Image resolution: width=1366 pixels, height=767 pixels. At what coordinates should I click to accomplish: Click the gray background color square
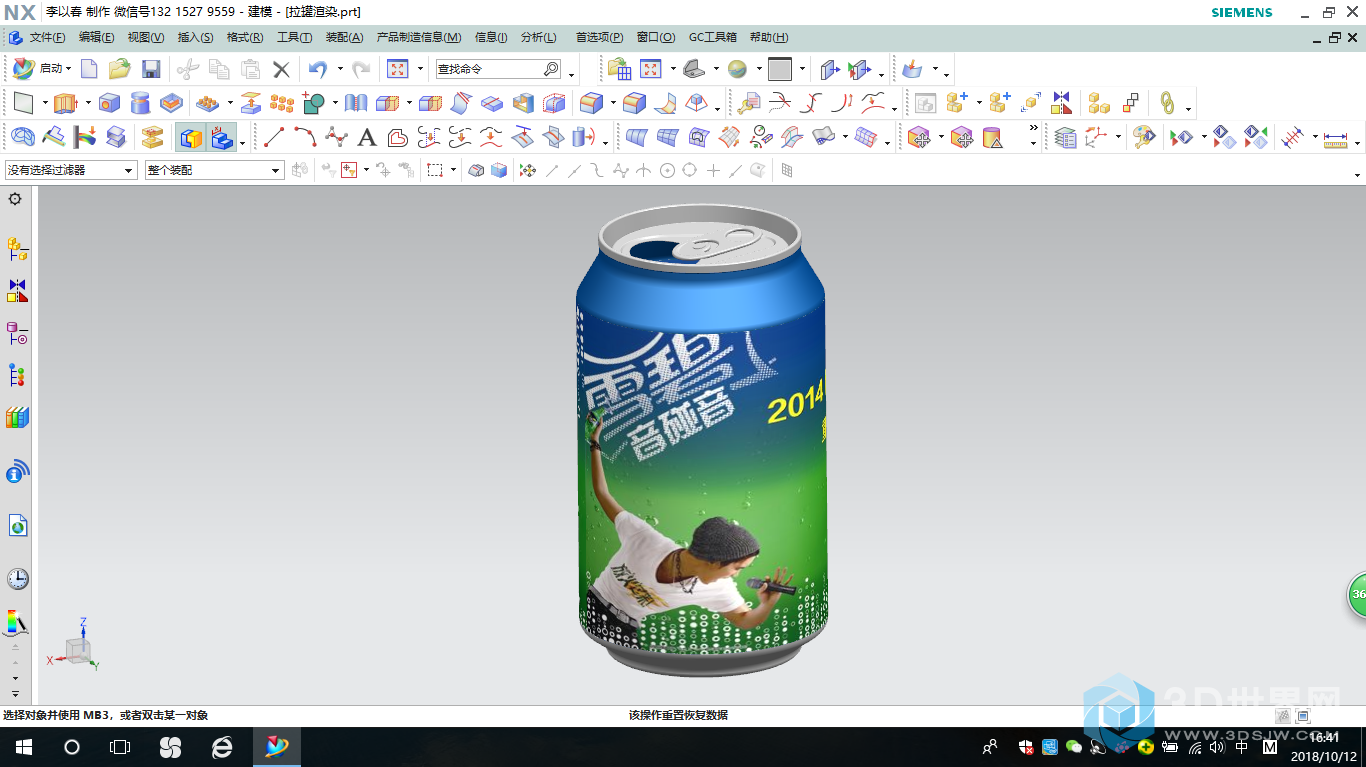(779, 69)
